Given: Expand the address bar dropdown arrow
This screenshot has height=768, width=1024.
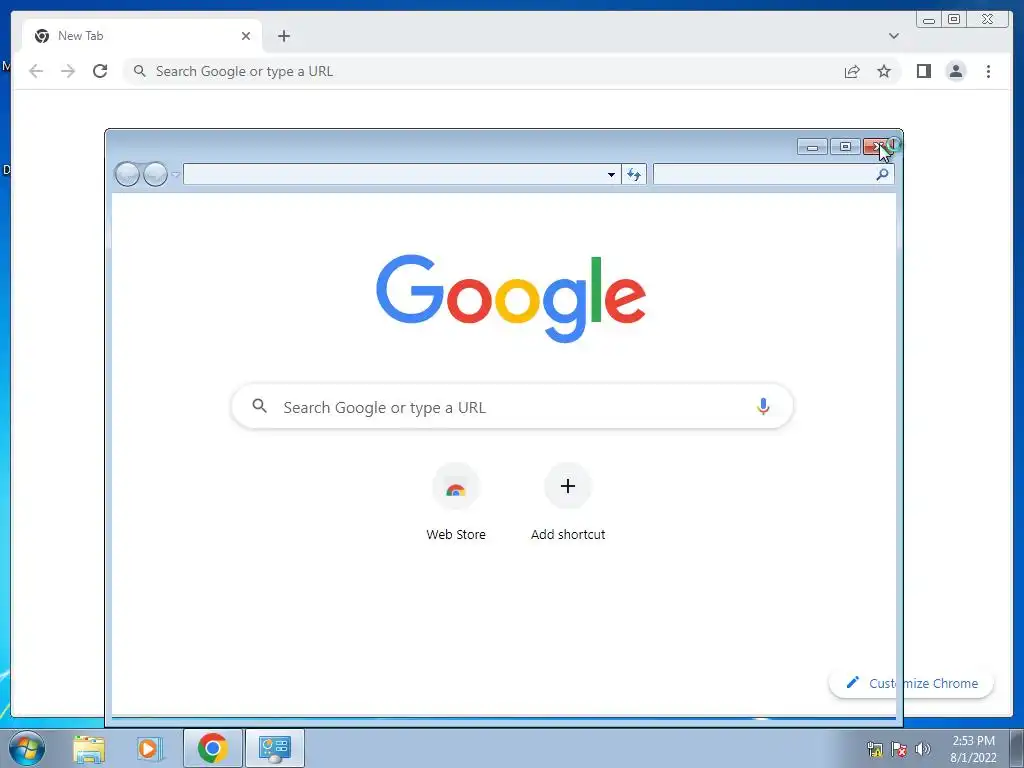Looking at the screenshot, I should [611, 174].
